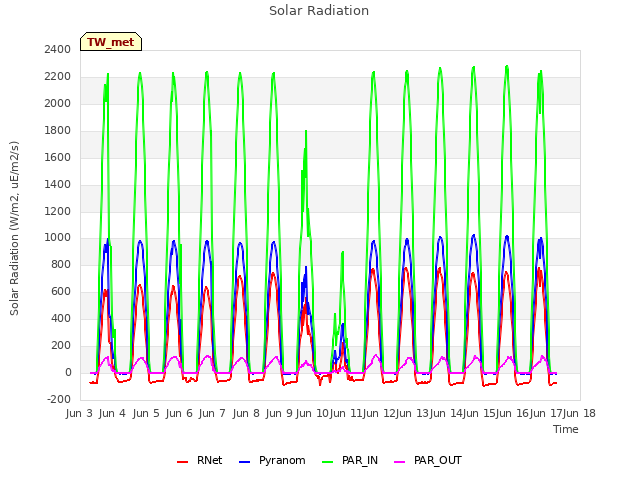Click the Jun 3 x-axis date label
Viewport: 640px width, 480px height.
[x=79, y=413]
